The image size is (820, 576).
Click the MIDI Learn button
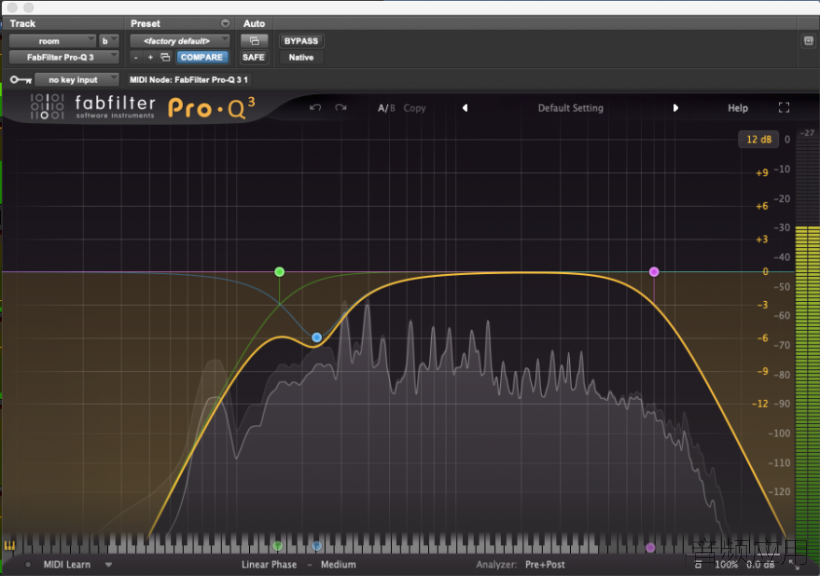(67, 564)
